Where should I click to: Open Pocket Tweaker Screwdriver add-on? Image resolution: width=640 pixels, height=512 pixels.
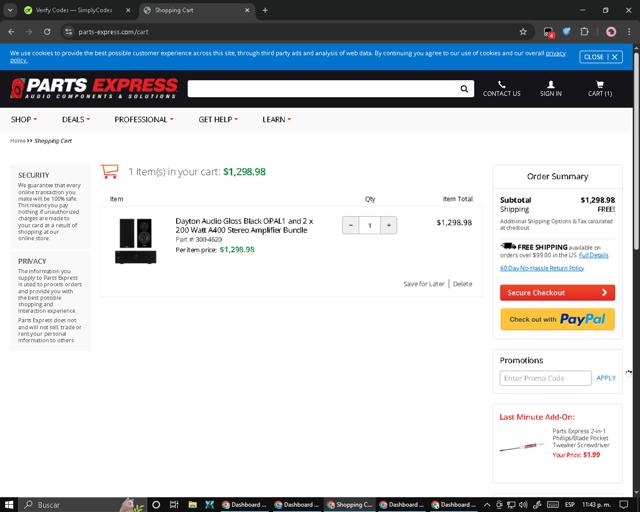point(581,438)
